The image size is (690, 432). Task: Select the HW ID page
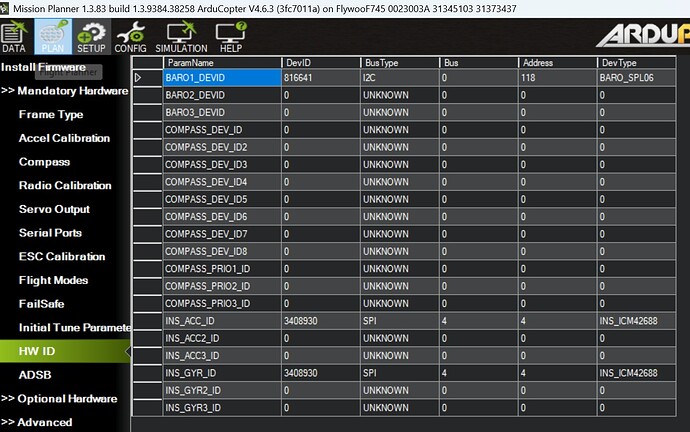pos(65,351)
